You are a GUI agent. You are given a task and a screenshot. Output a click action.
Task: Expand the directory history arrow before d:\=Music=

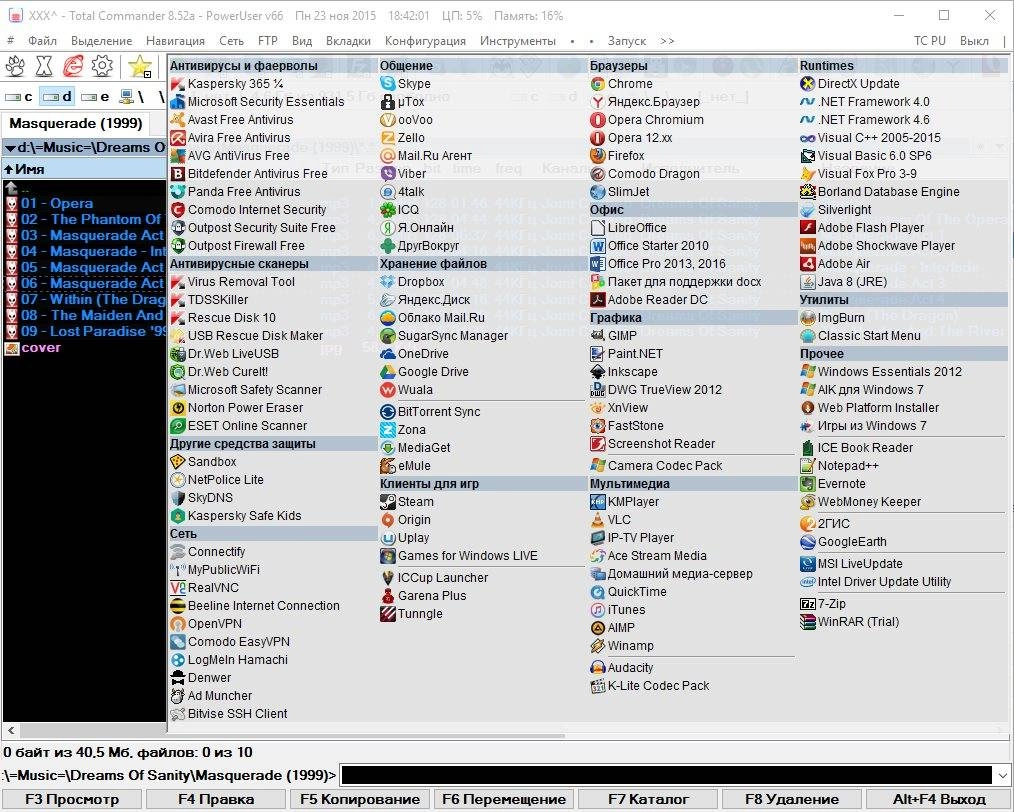(x=10, y=148)
